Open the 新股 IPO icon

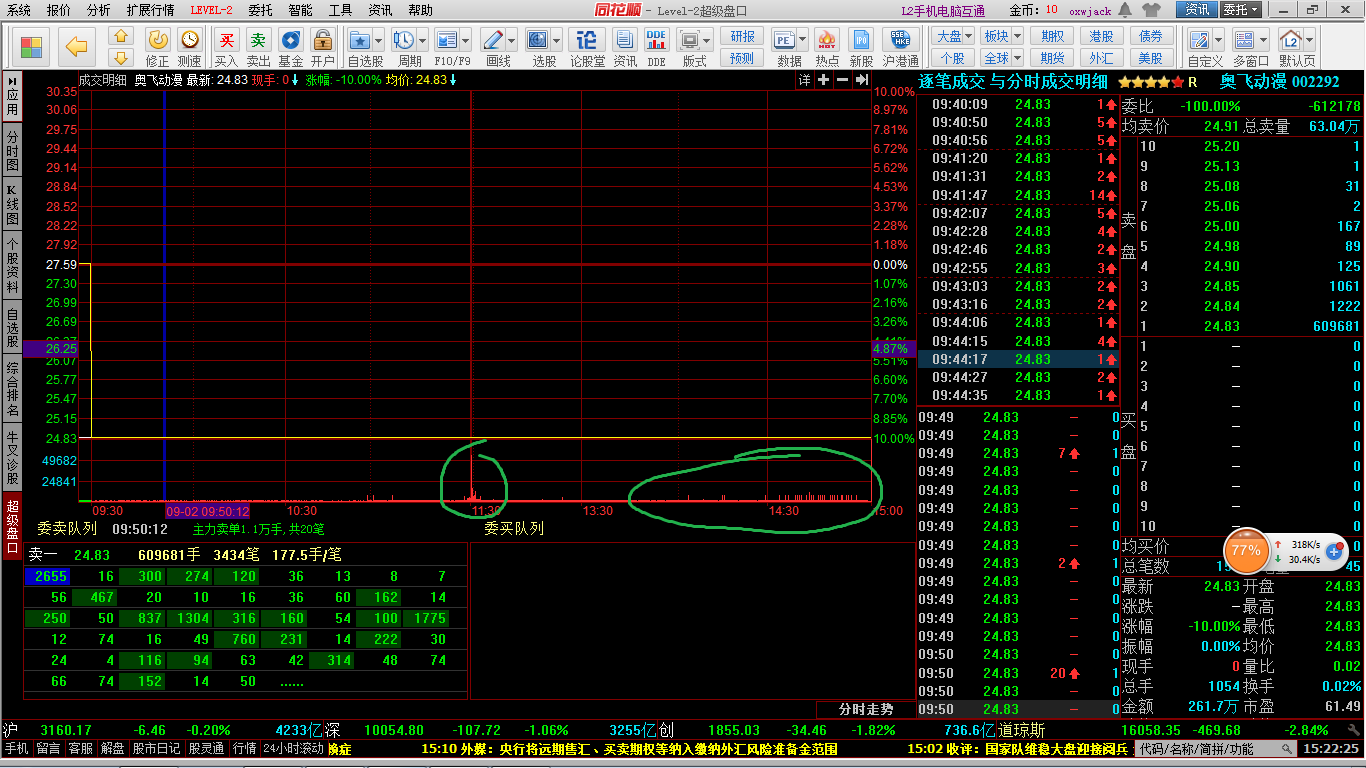[861, 40]
